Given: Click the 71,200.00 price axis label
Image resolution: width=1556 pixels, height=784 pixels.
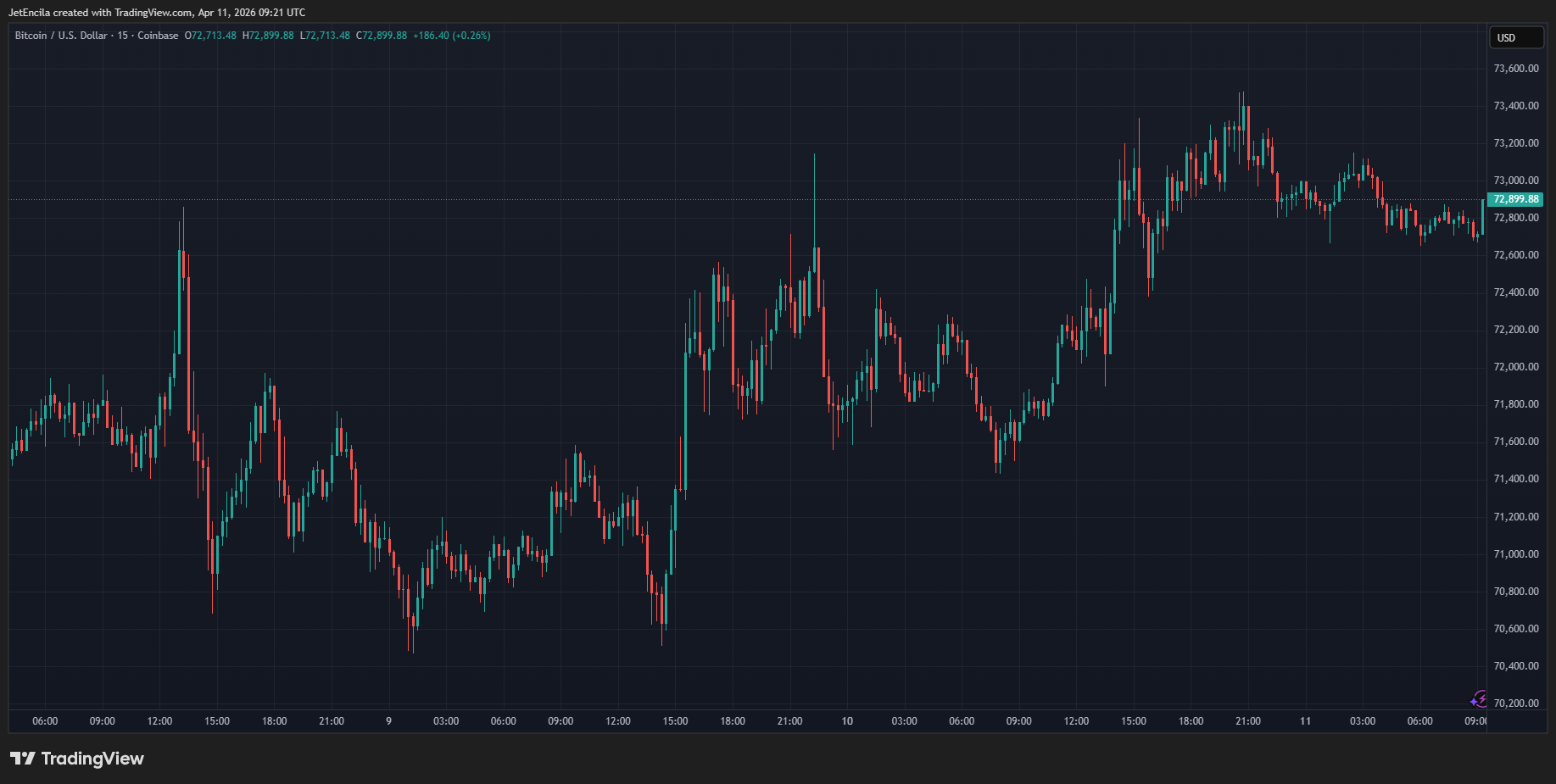Looking at the screenshot, I should tap(1516, 517).
